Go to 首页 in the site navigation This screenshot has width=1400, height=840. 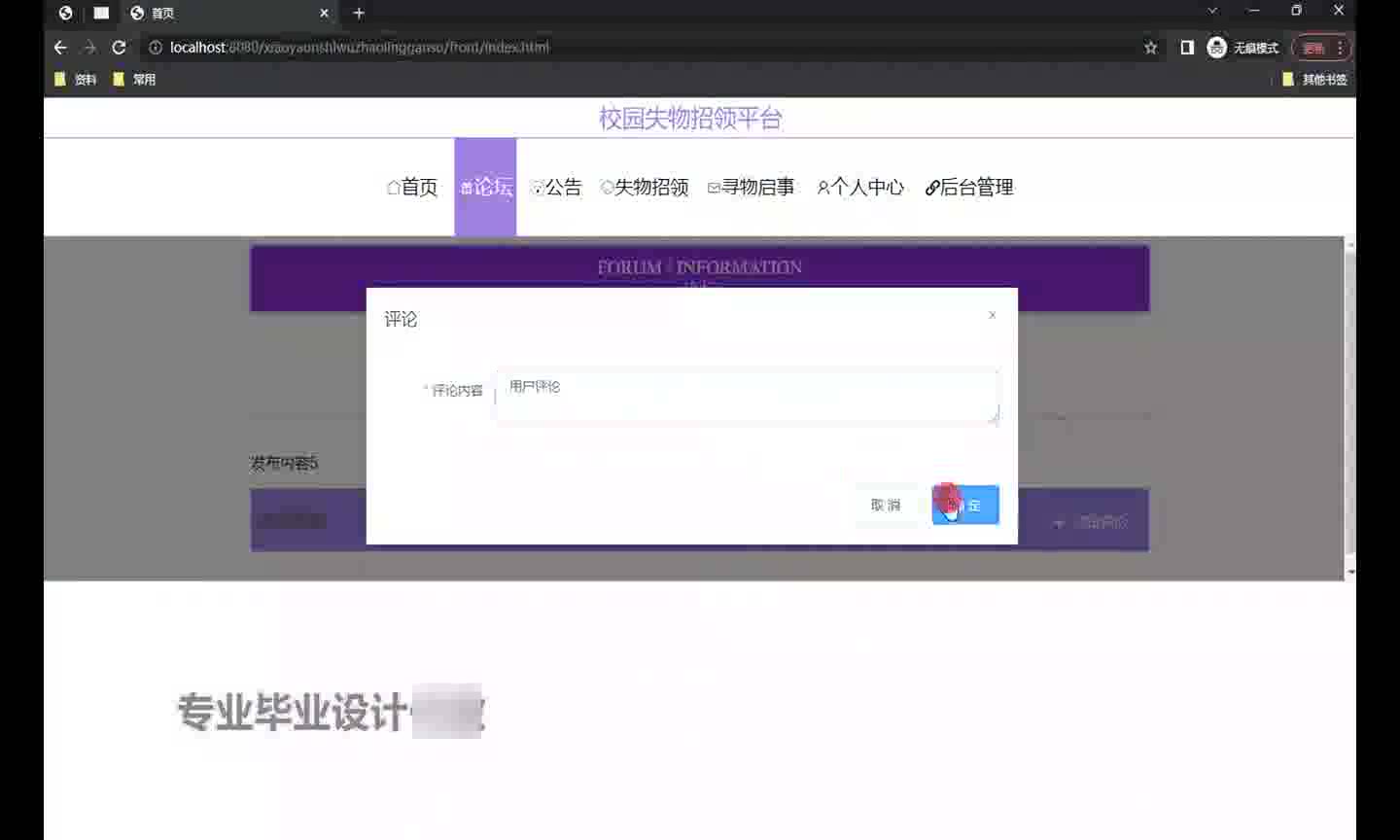point(412,187)
